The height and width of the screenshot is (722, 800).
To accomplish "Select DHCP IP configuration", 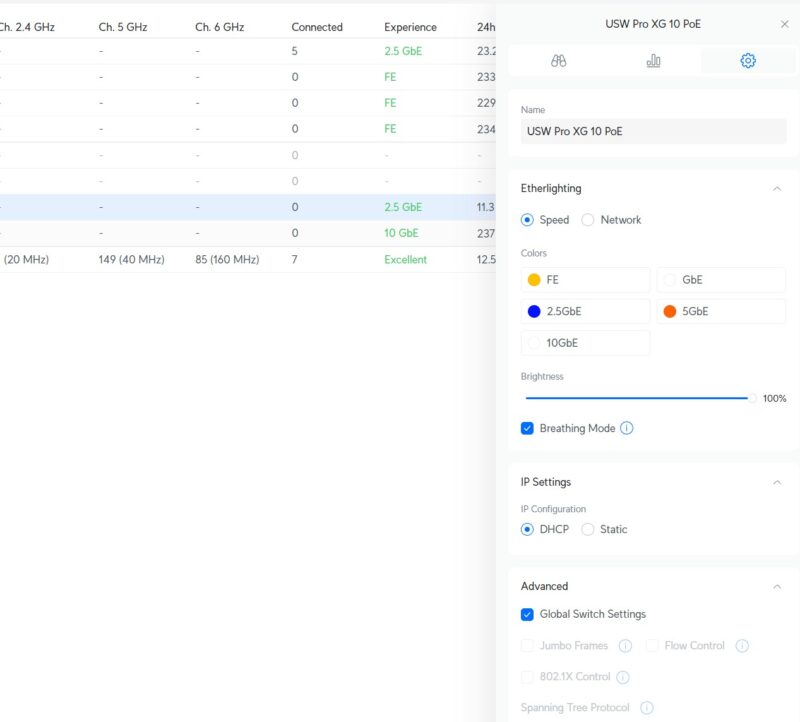I will [x=527, y=529].
